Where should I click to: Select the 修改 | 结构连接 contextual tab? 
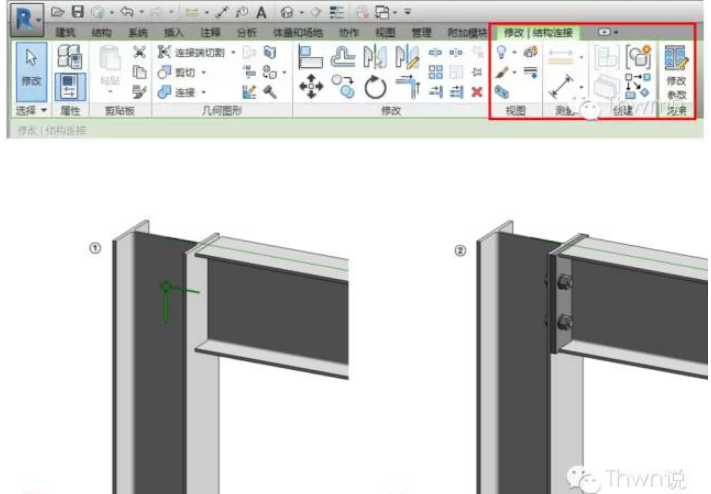click(538, 33)
